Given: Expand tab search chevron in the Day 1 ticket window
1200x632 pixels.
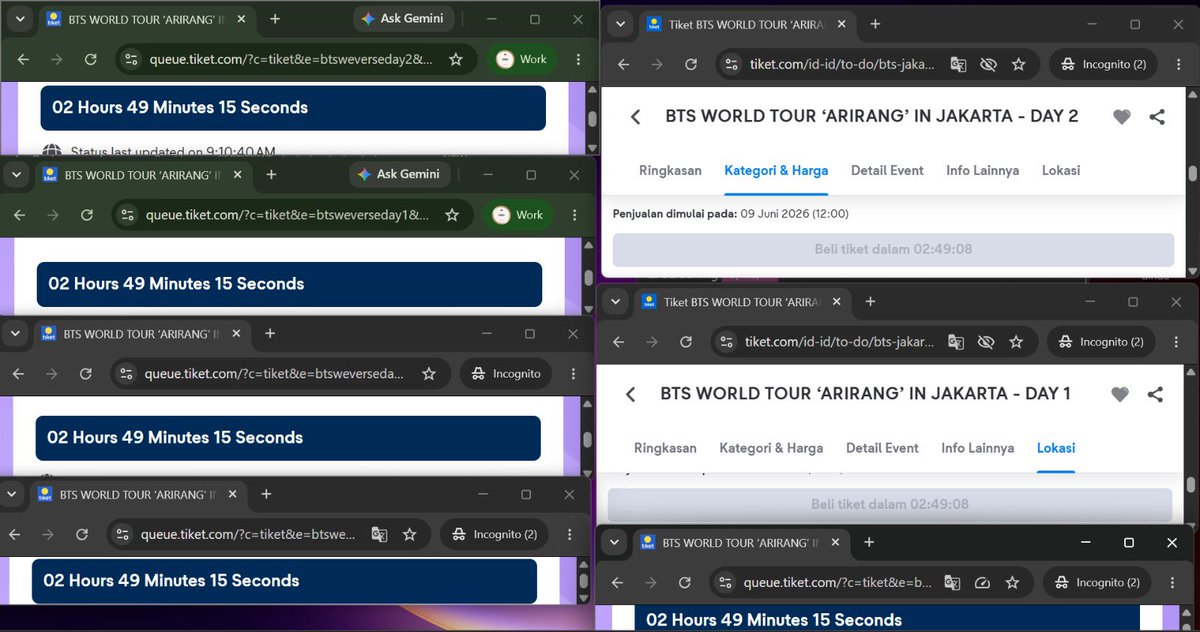Looking at the screenshot, I should (x=616, y=302).
